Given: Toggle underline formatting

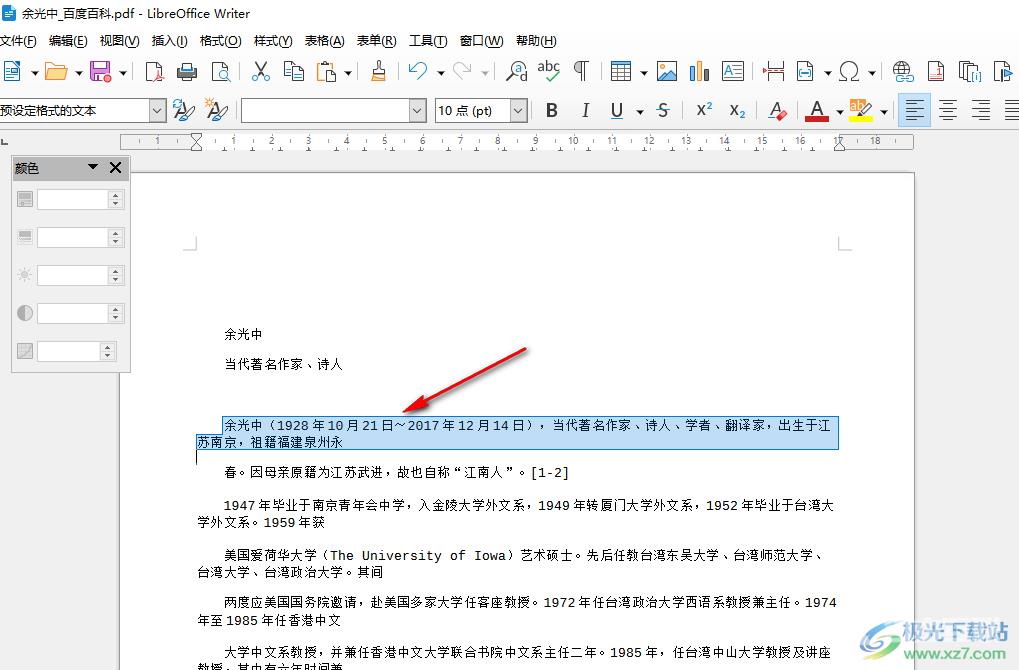Looking at the screenshot, I should pyautogui.click(x=617, y=110).
